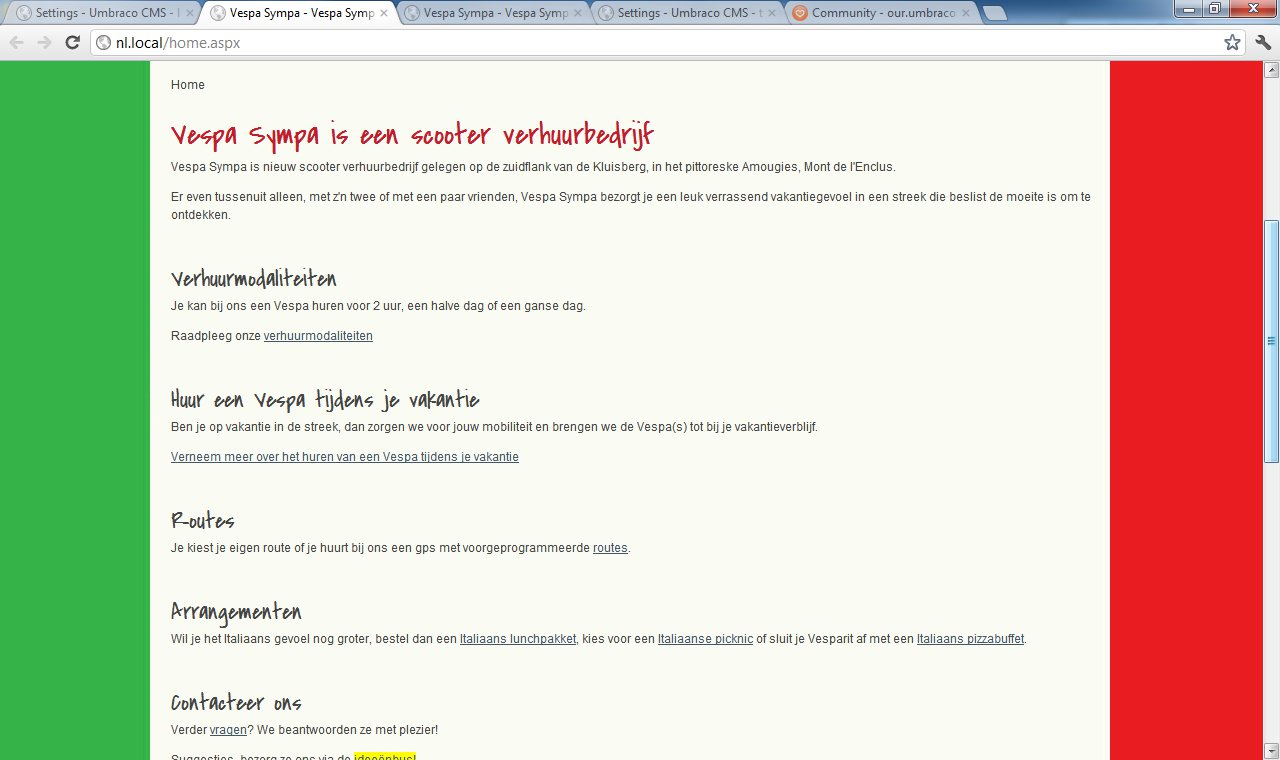Click the Verhuurmodaliteiten heading
The width and height of the screenshot is (1280, 760).
pos(254,278)
